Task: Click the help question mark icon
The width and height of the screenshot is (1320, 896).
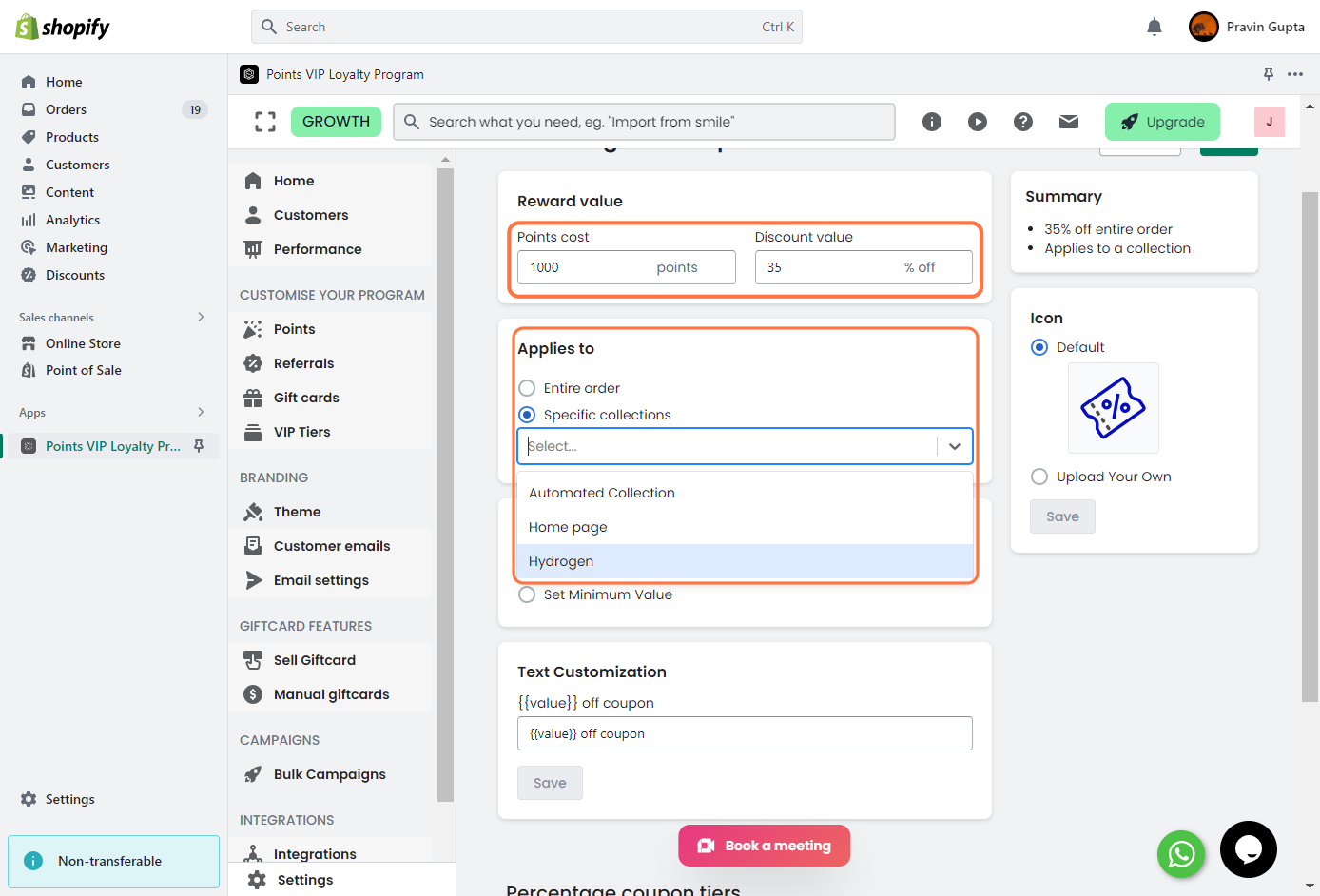Action: [1023, 122]
